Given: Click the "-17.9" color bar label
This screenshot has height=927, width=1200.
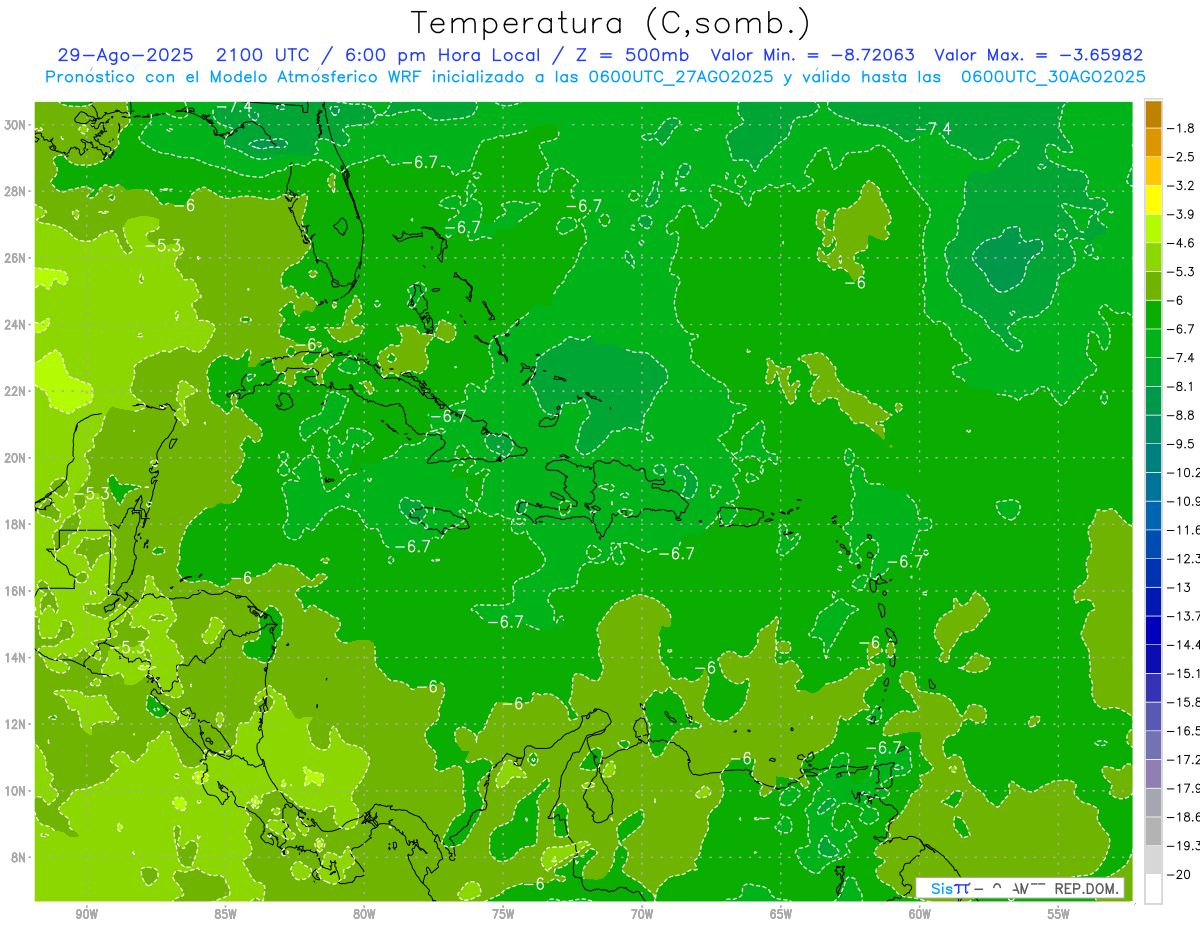Looking at the screenshot, I should tap(1184, 788).
